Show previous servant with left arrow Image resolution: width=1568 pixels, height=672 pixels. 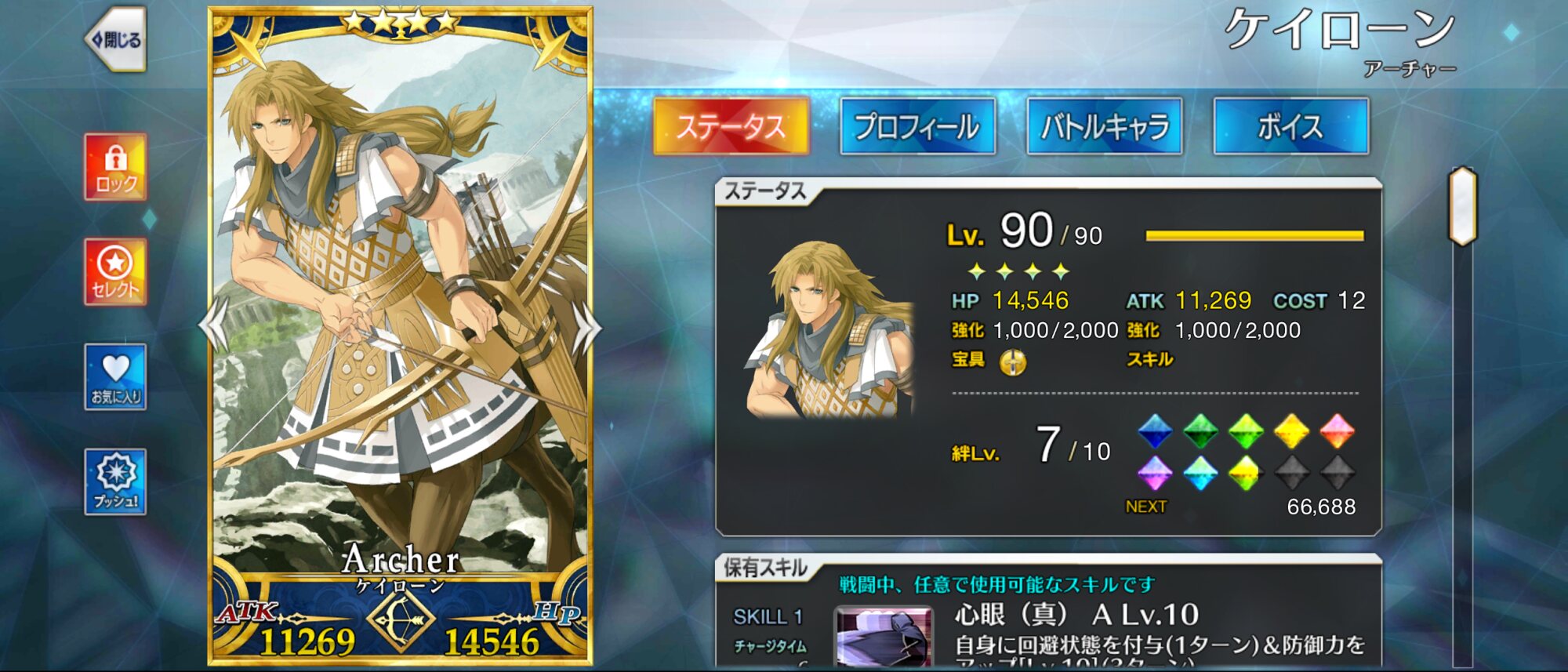214,325
